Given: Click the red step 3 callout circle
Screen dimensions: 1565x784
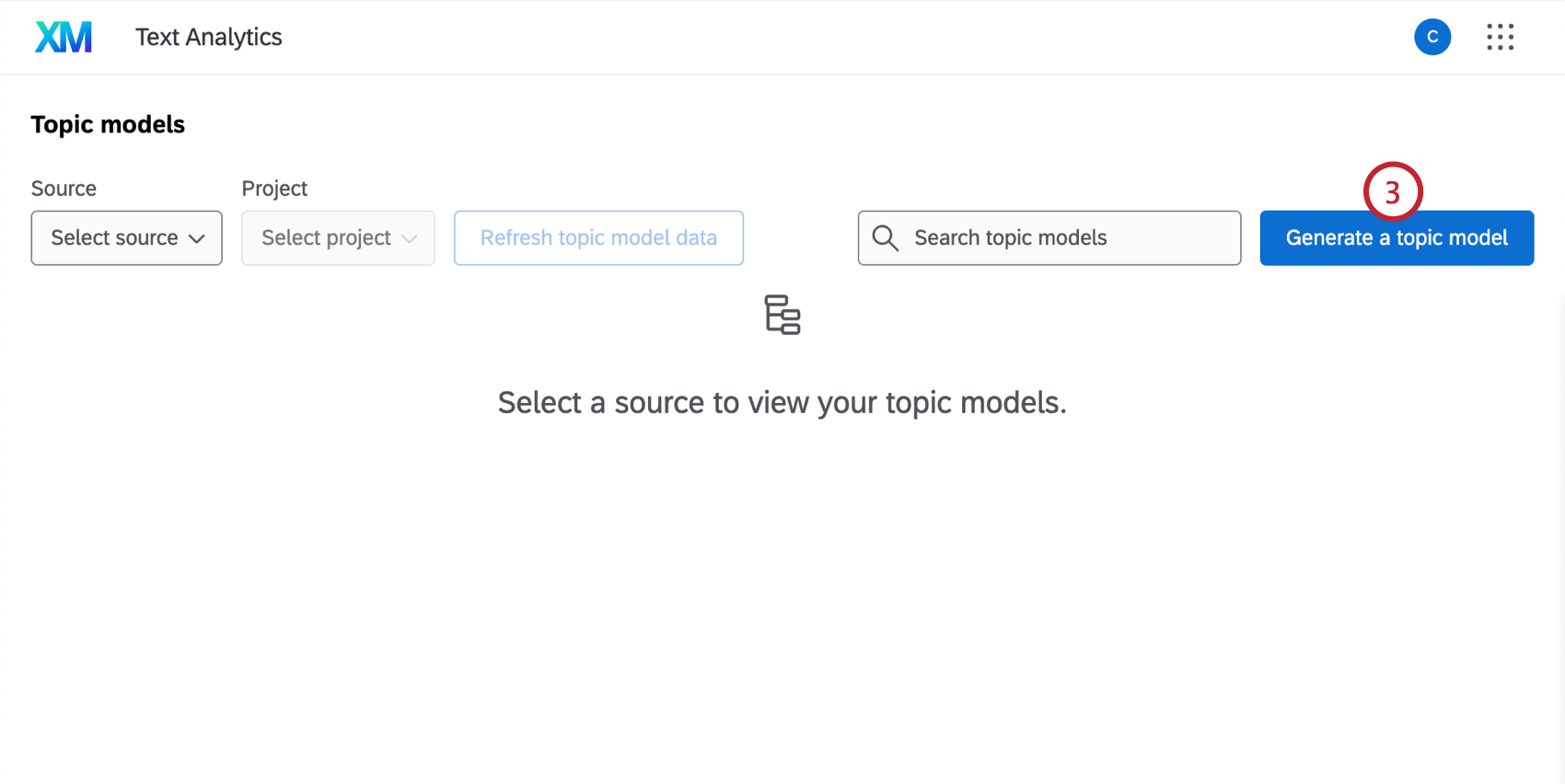Looking at the screenshot, I should [1392, 191].
